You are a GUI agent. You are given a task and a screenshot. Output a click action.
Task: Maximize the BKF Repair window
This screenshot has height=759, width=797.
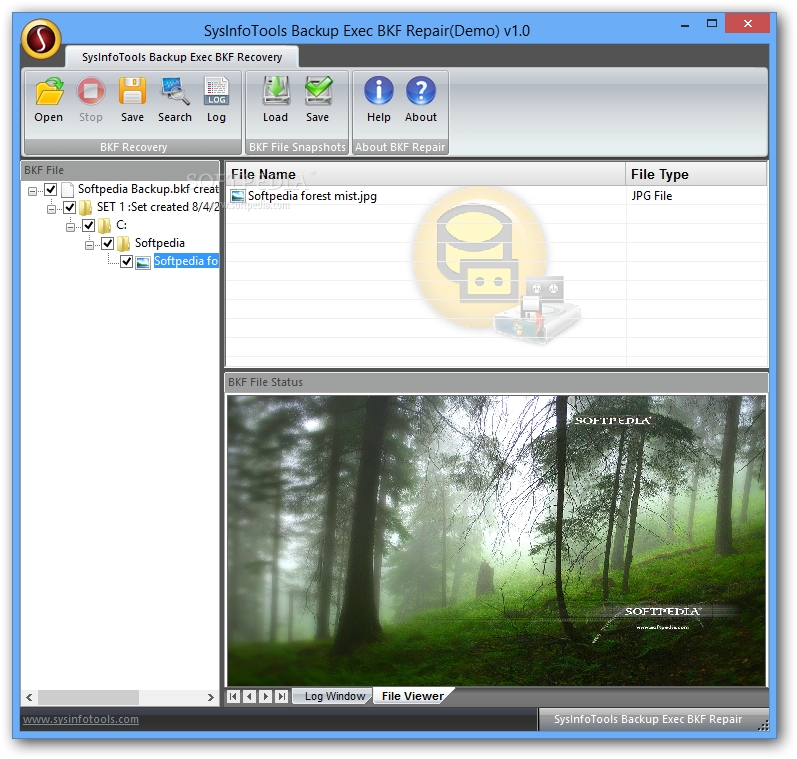coord(712,24)
